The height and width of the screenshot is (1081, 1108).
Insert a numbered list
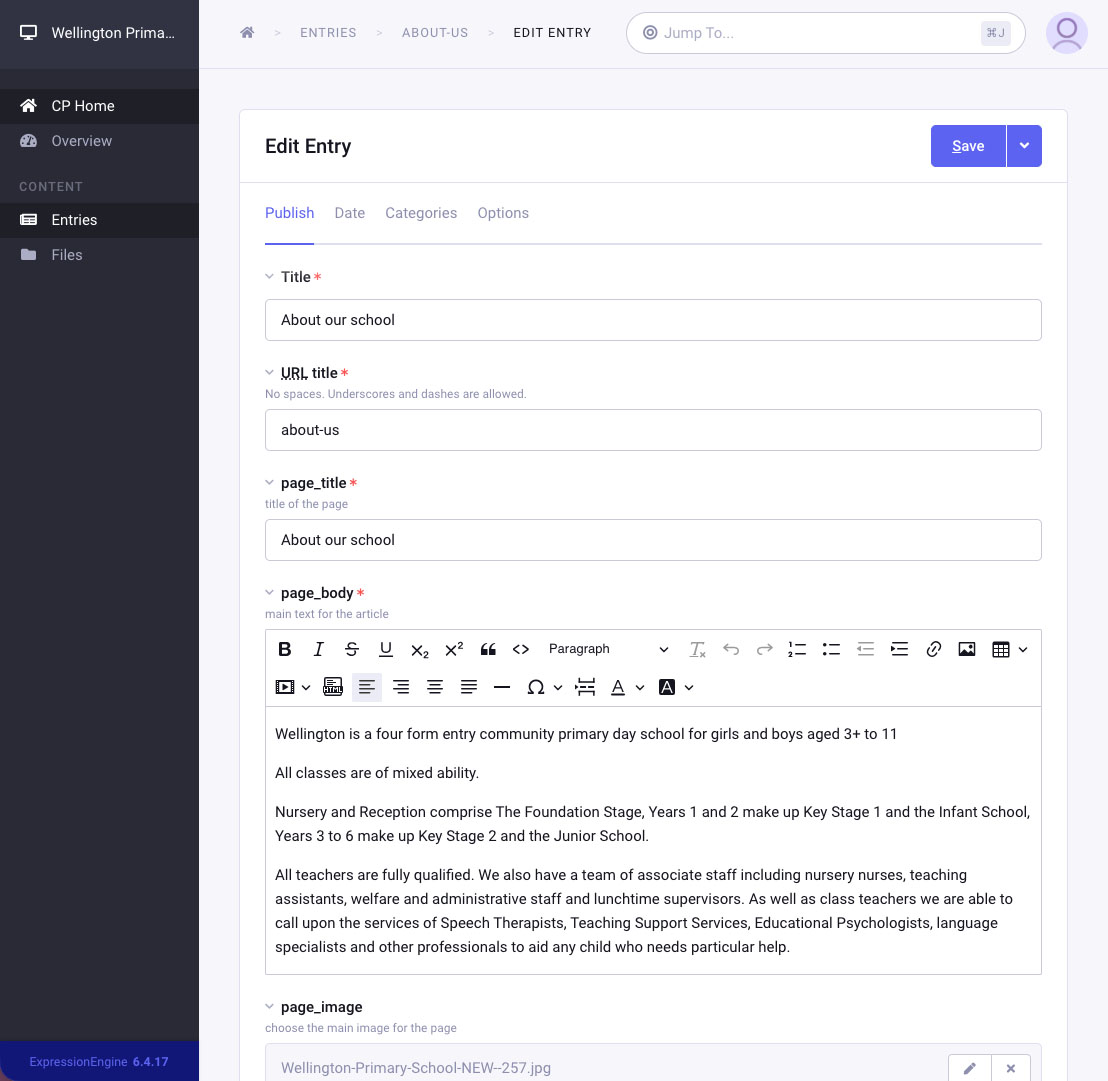tap(797, 649)
